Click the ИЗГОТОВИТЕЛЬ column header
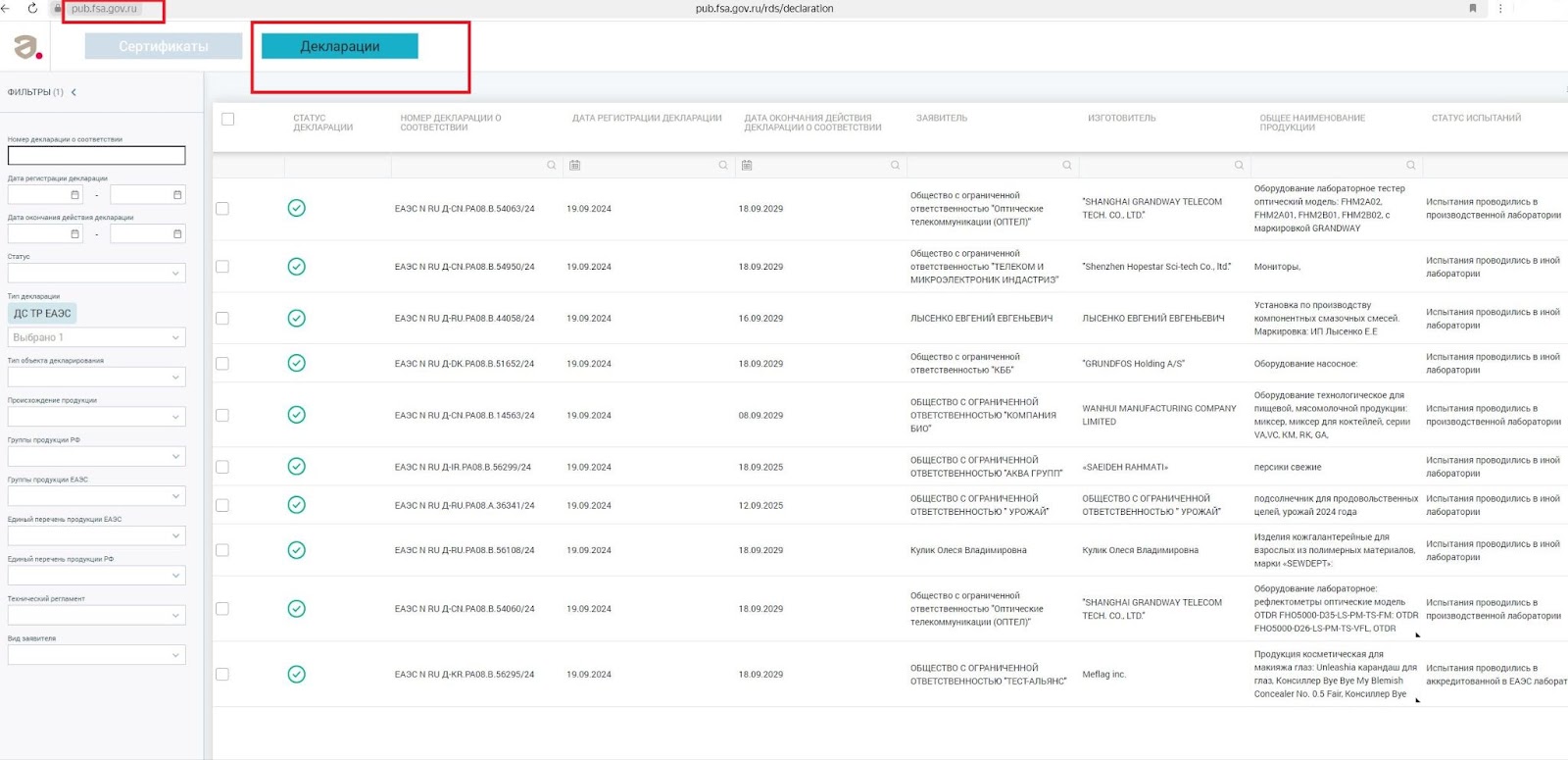Image resolution: width=1568 pixels, height=760 pixels. (x=1122, y=118)
